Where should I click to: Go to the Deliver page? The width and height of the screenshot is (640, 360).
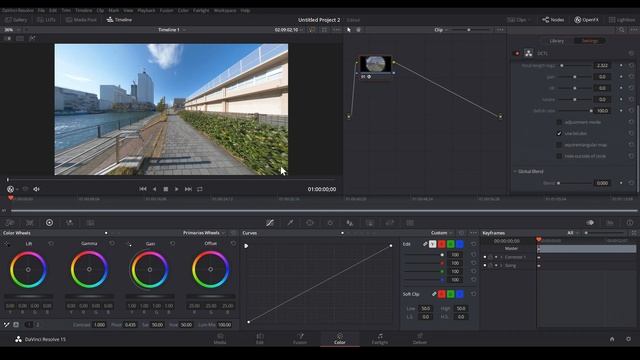click(420, 339)
